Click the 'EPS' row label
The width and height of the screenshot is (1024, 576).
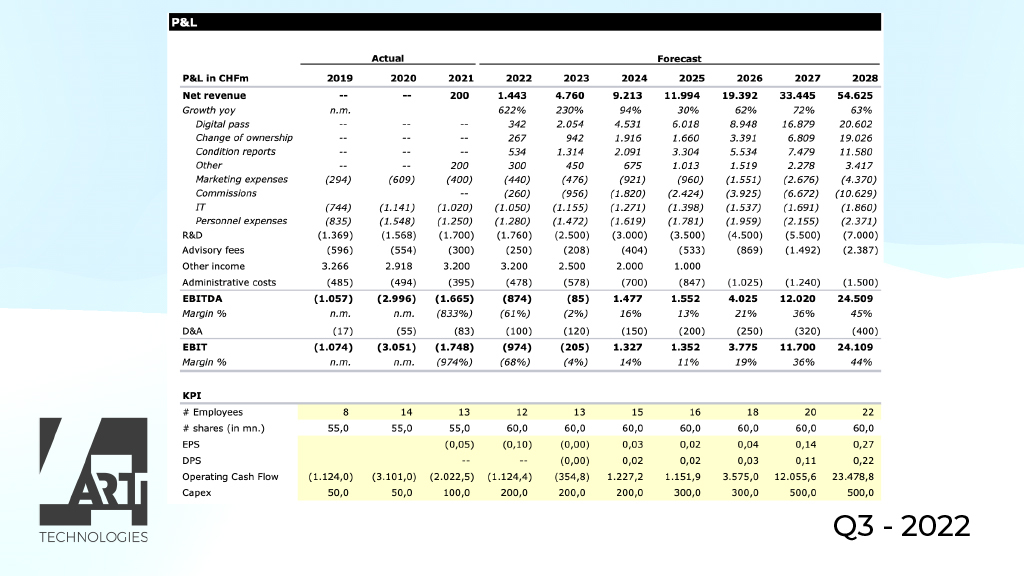pyautogui.click(x=191, y=444)
